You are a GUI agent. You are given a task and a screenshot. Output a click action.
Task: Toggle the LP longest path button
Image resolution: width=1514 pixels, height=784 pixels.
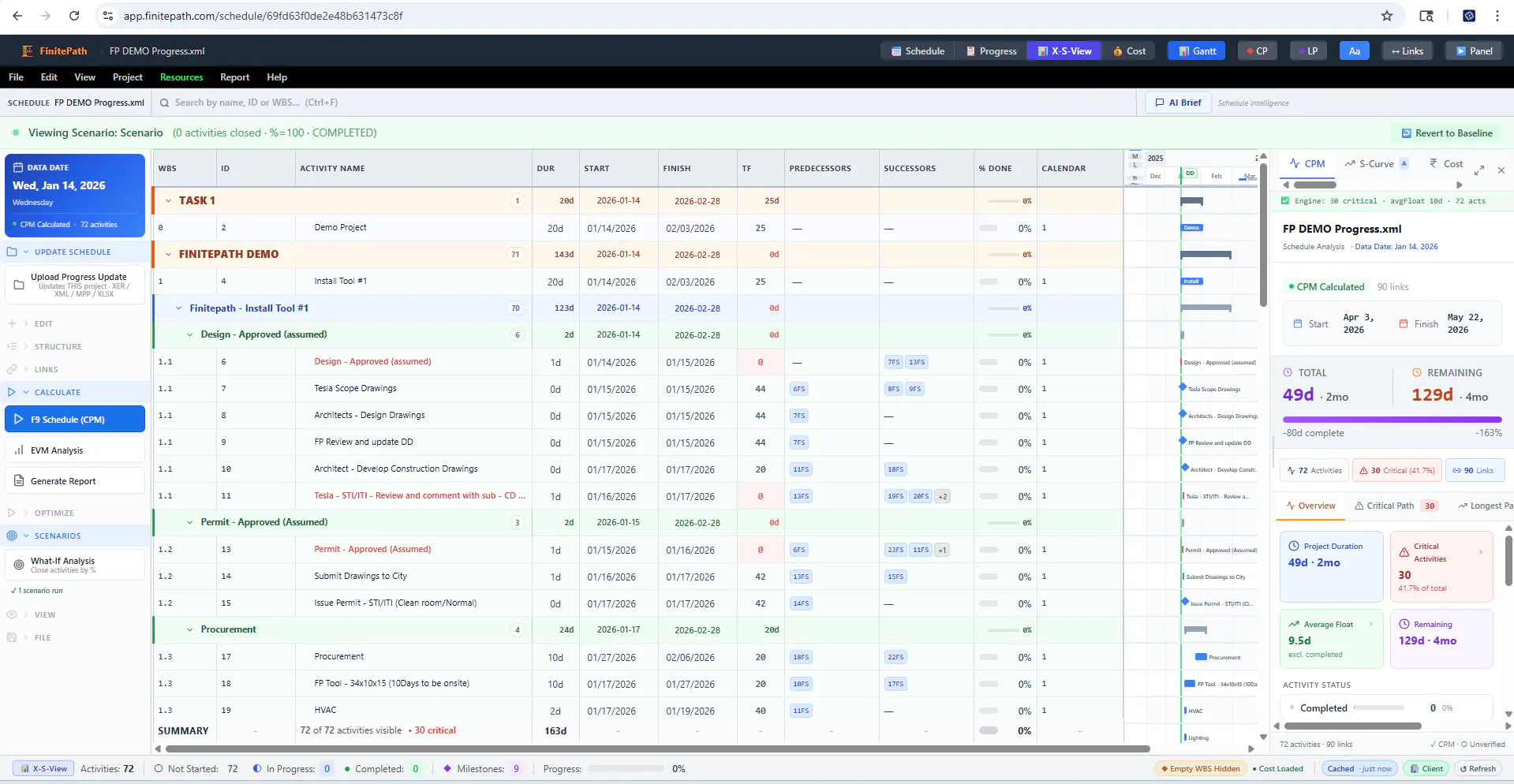coord(1308,51)
